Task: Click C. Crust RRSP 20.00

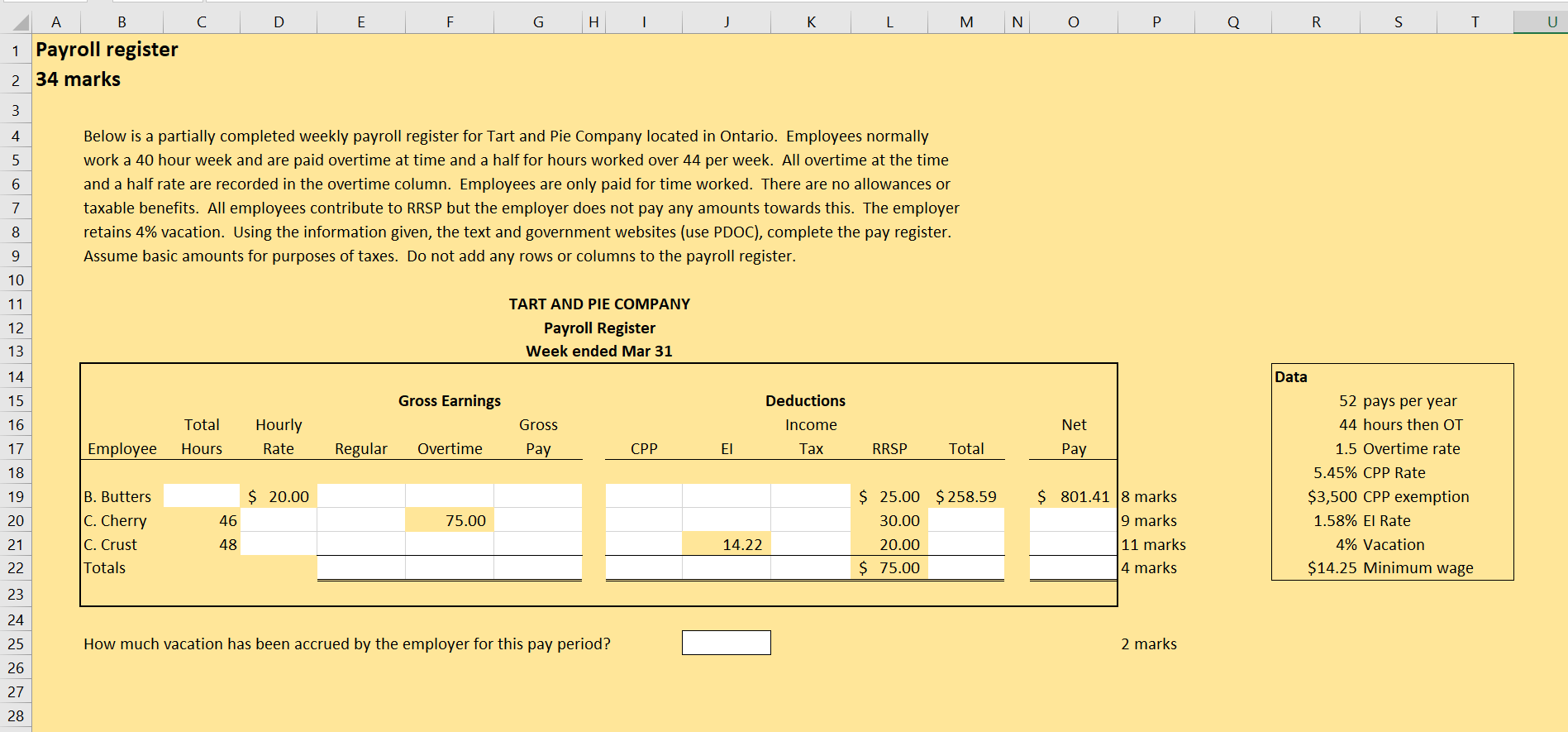Action: (889, 544)
